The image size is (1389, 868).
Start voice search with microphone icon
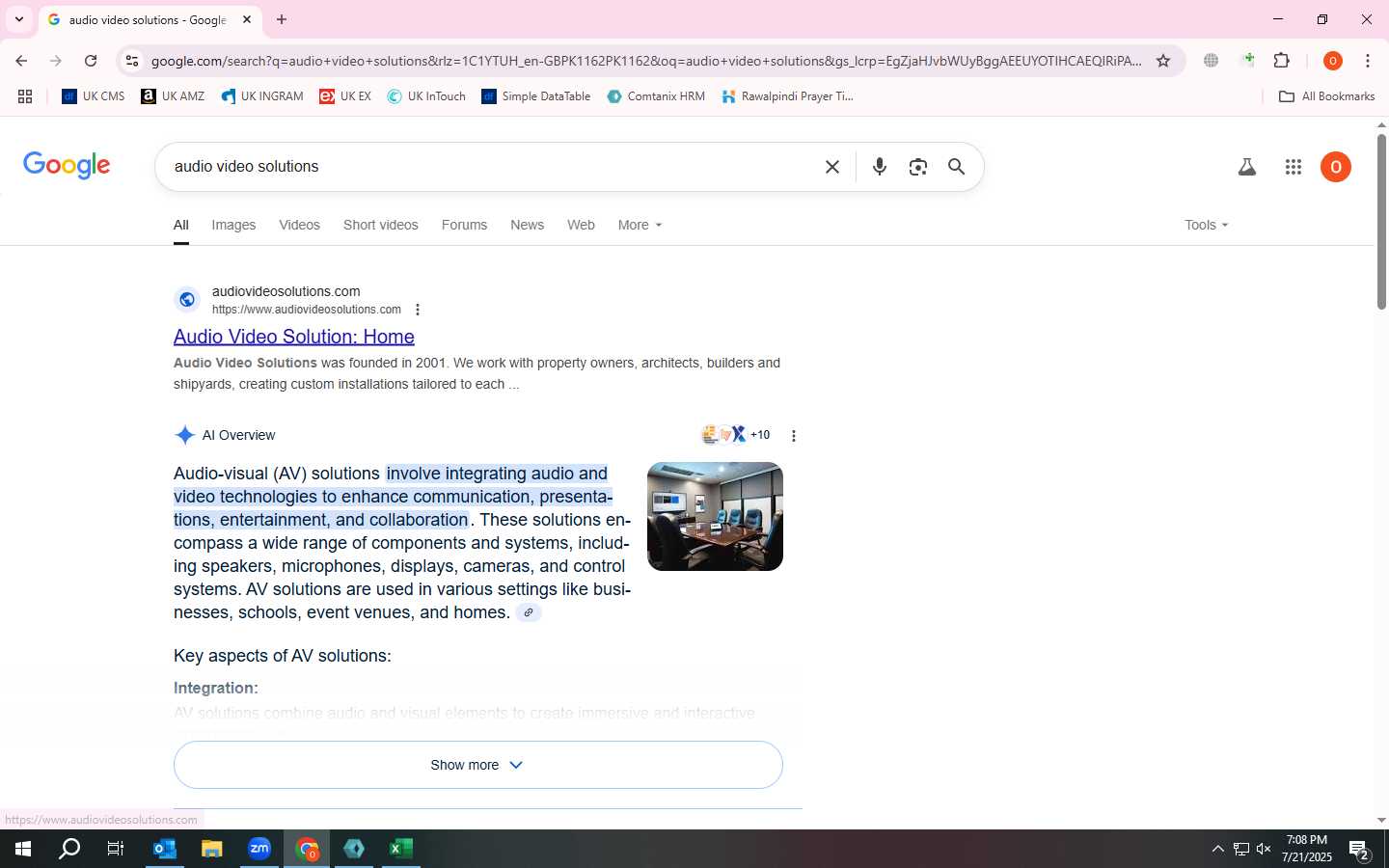pyautogui.click(x=879, y=167)
